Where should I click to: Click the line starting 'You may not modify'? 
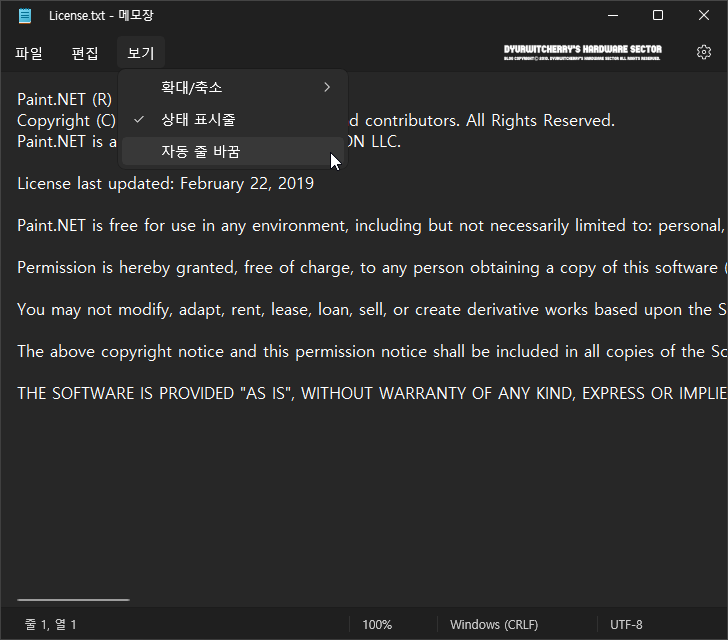pos(372,310)
